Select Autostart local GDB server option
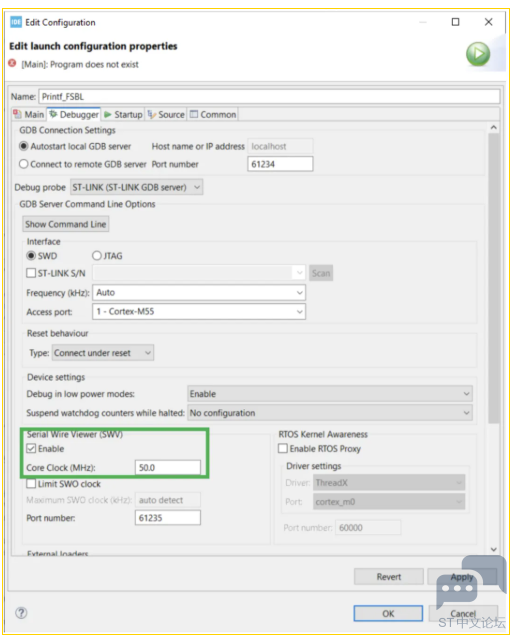The image size is (515, 638). point(24,146)
